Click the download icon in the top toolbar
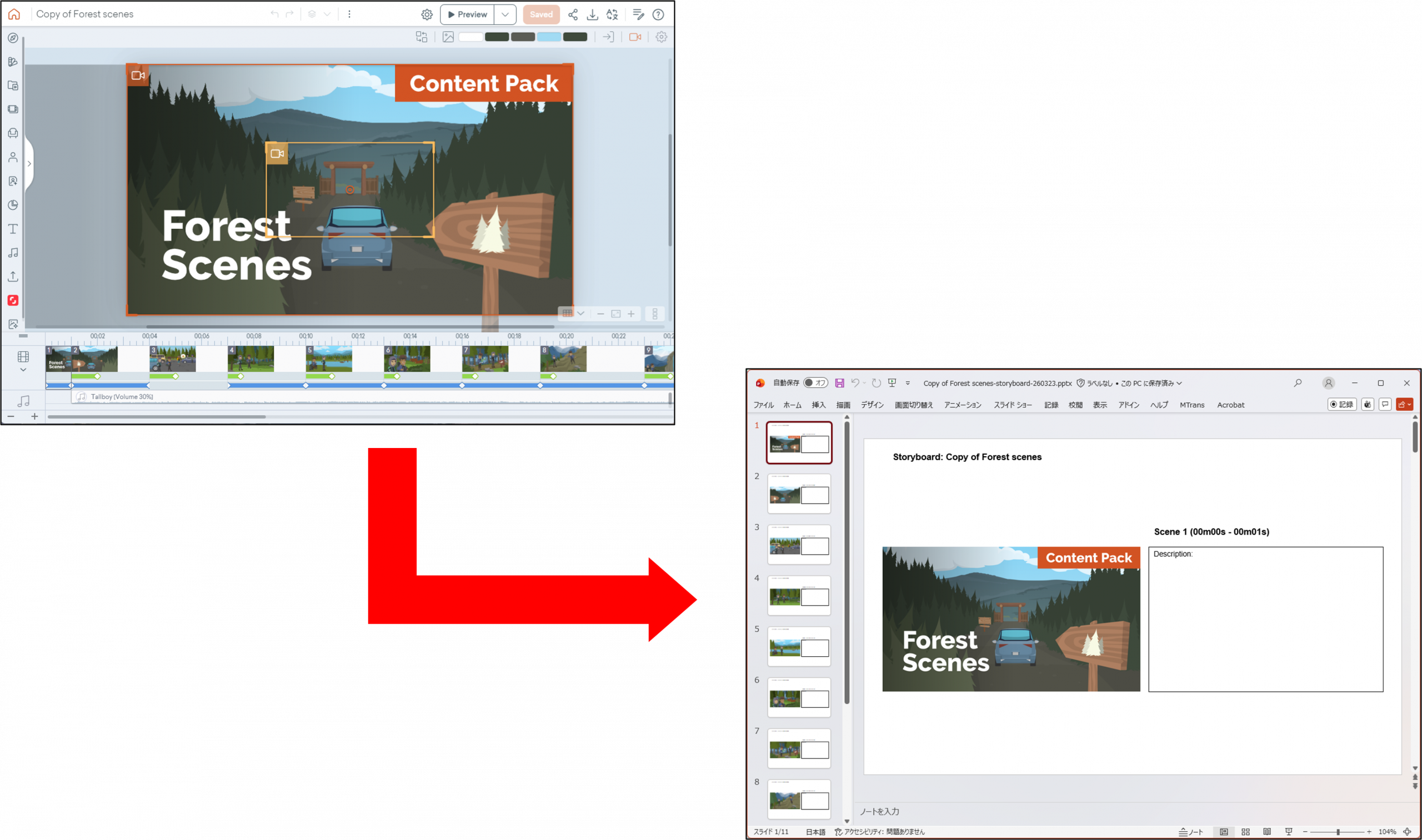 [x=592, y=15]
